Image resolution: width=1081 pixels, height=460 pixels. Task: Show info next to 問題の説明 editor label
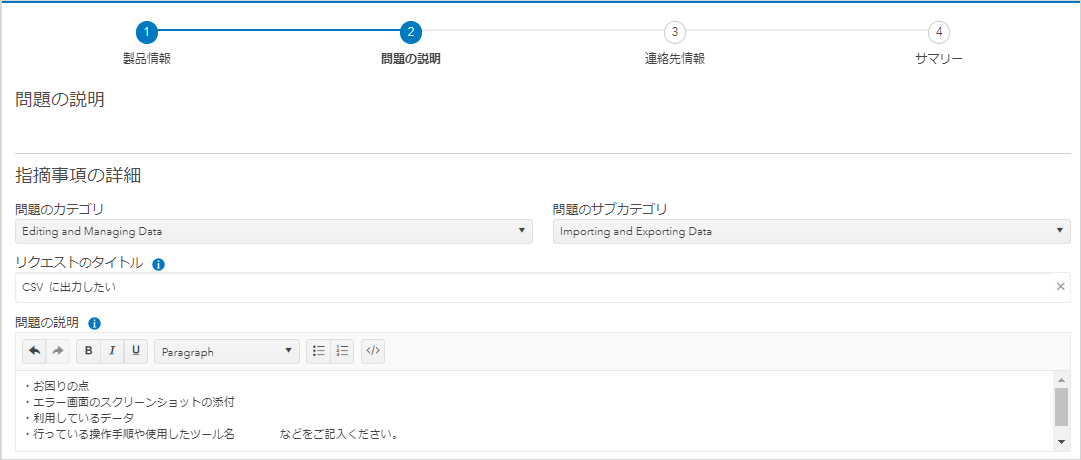click(x=95, y=323)
